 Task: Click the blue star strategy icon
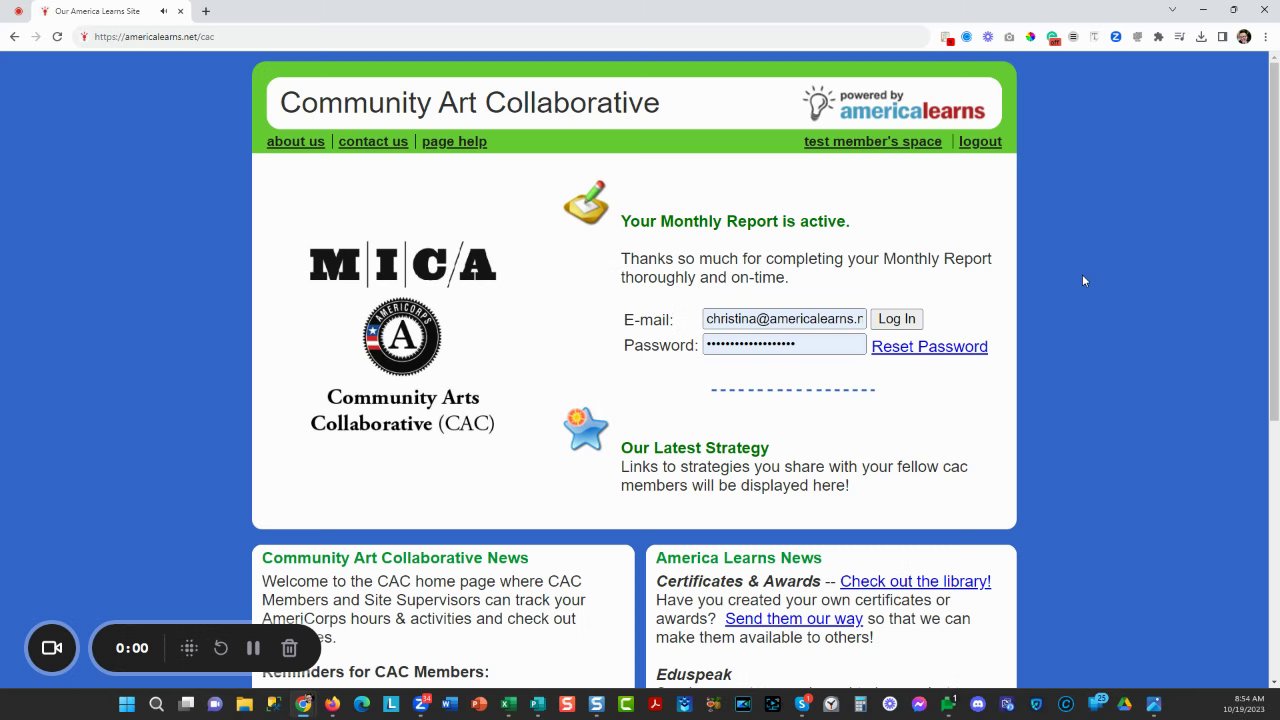click(x=586, y=429)
